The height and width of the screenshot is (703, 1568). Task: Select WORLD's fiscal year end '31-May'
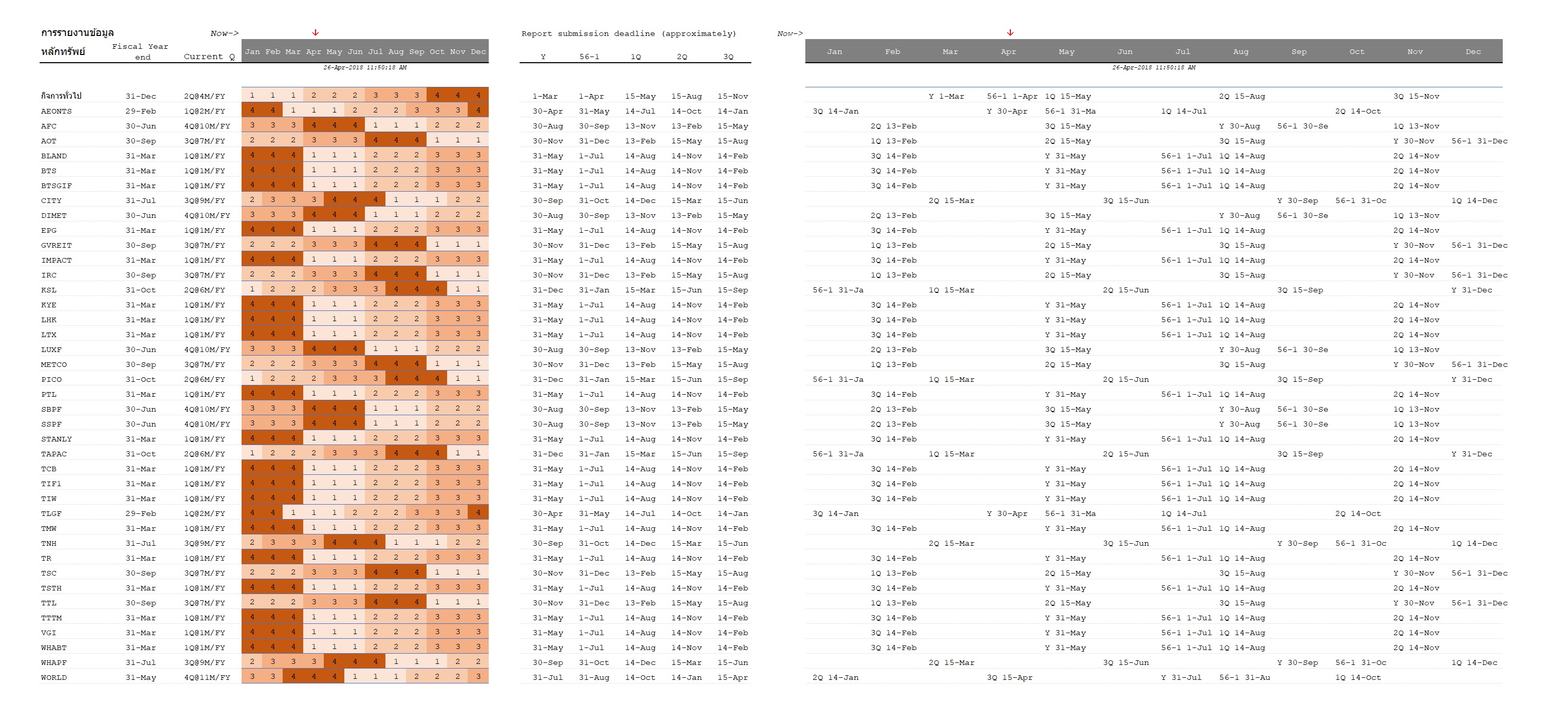141,678
